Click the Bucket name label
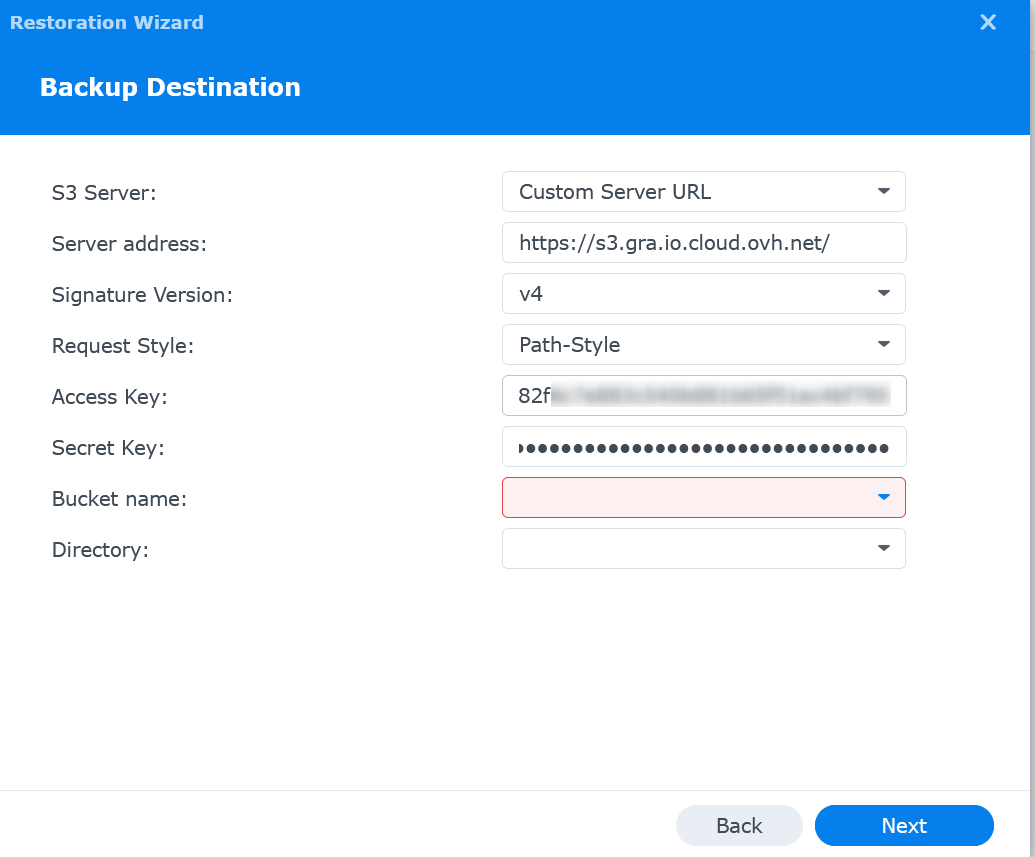This screenshot has width=1035, height=857. coord(119,499)
